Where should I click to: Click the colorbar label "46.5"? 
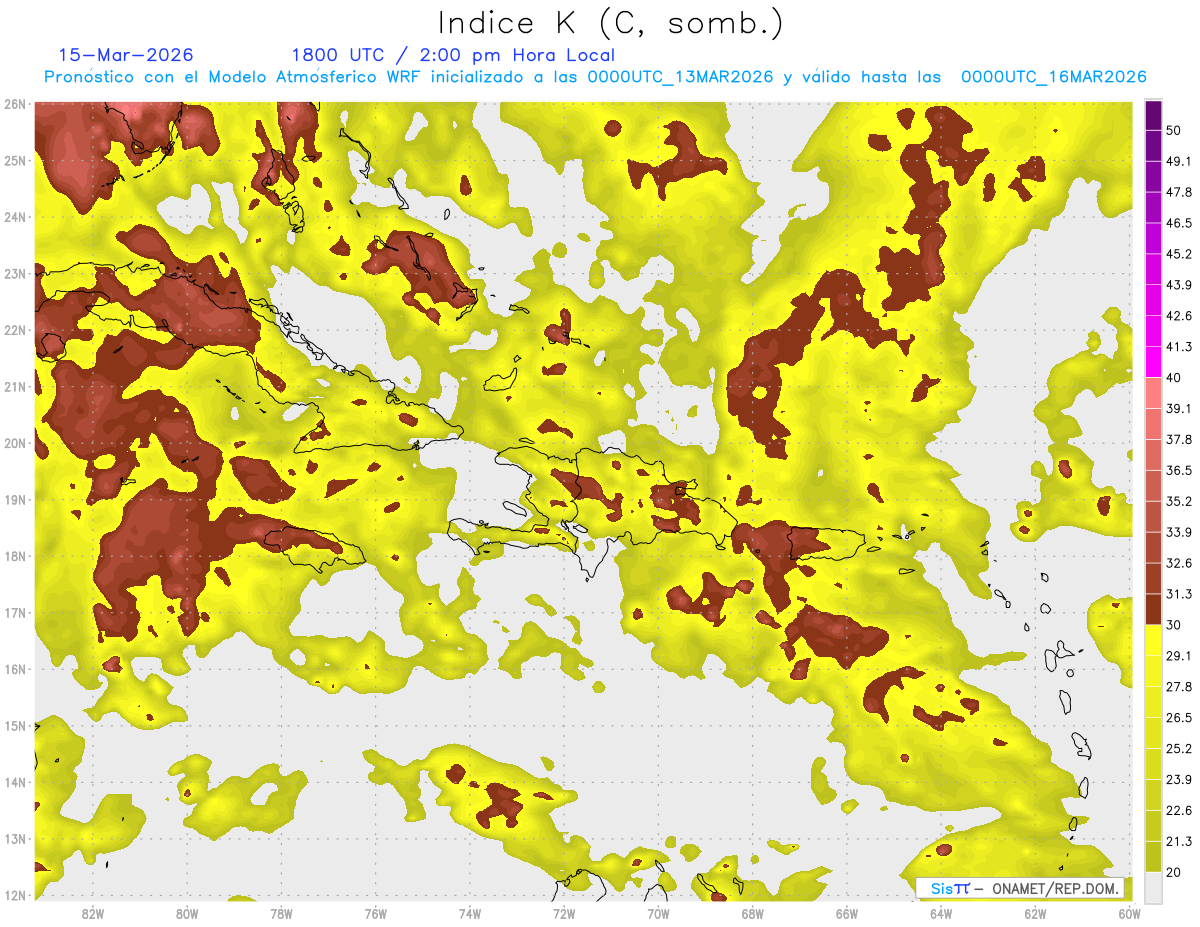(x=1179, y=223)
